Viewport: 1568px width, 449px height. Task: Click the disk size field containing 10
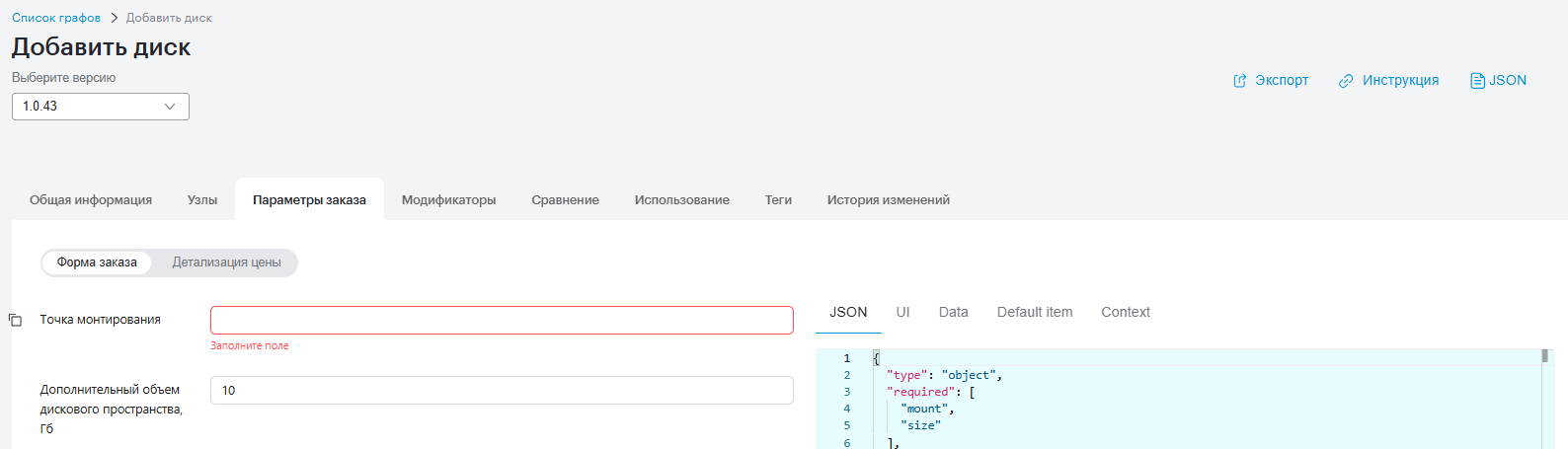(x=502, y=391)
